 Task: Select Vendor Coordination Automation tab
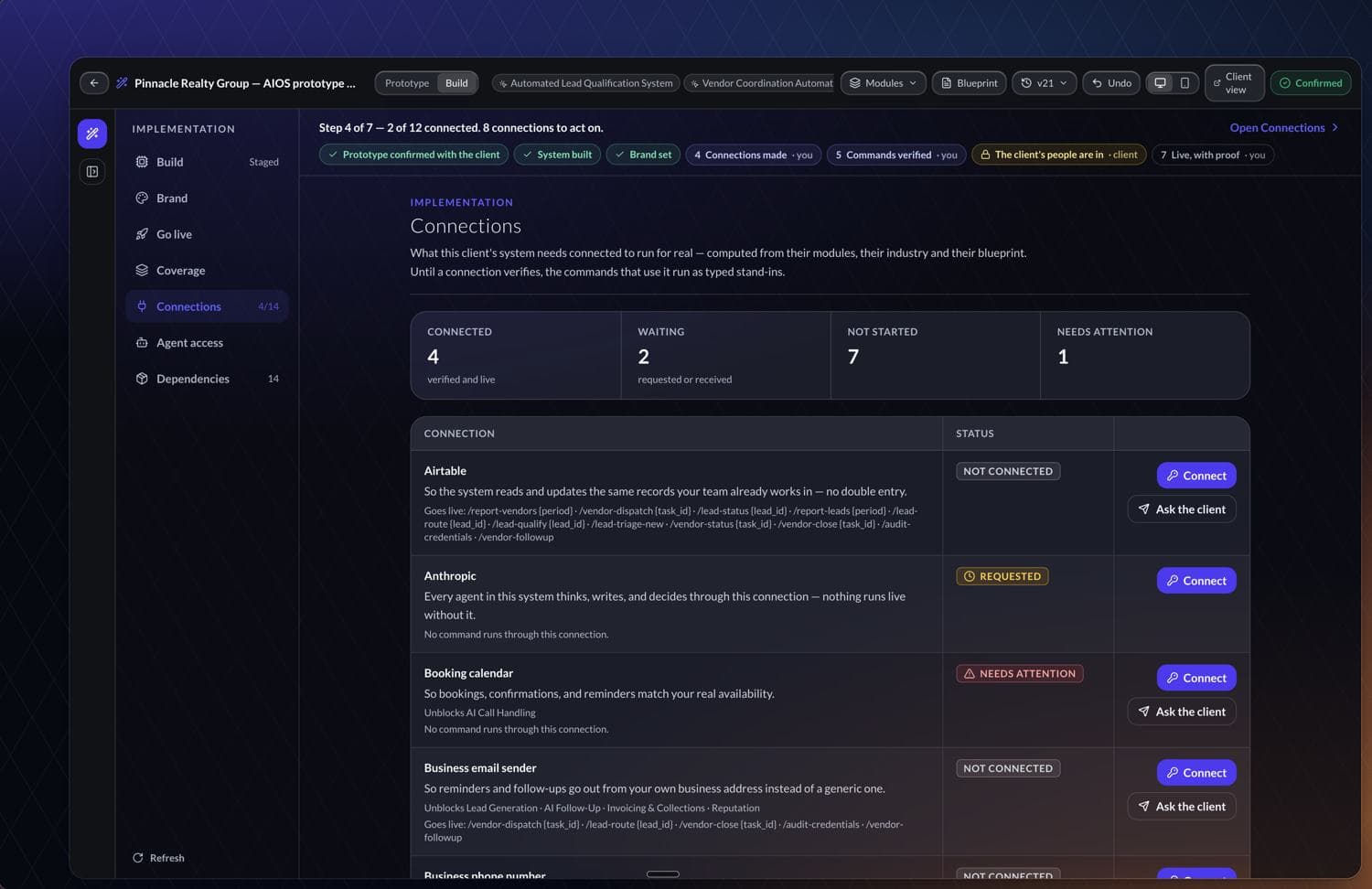pyautogui.click(x=760, y=83)
